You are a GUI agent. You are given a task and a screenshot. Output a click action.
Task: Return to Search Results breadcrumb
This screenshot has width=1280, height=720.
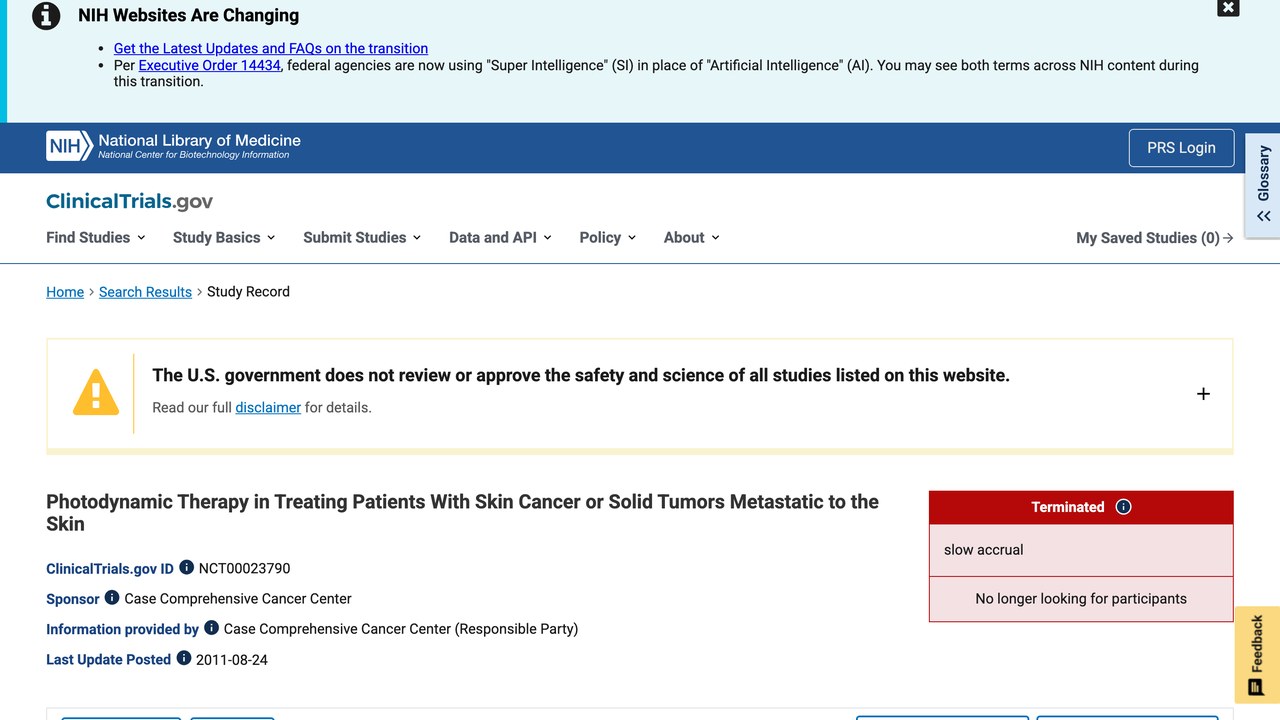145,292
